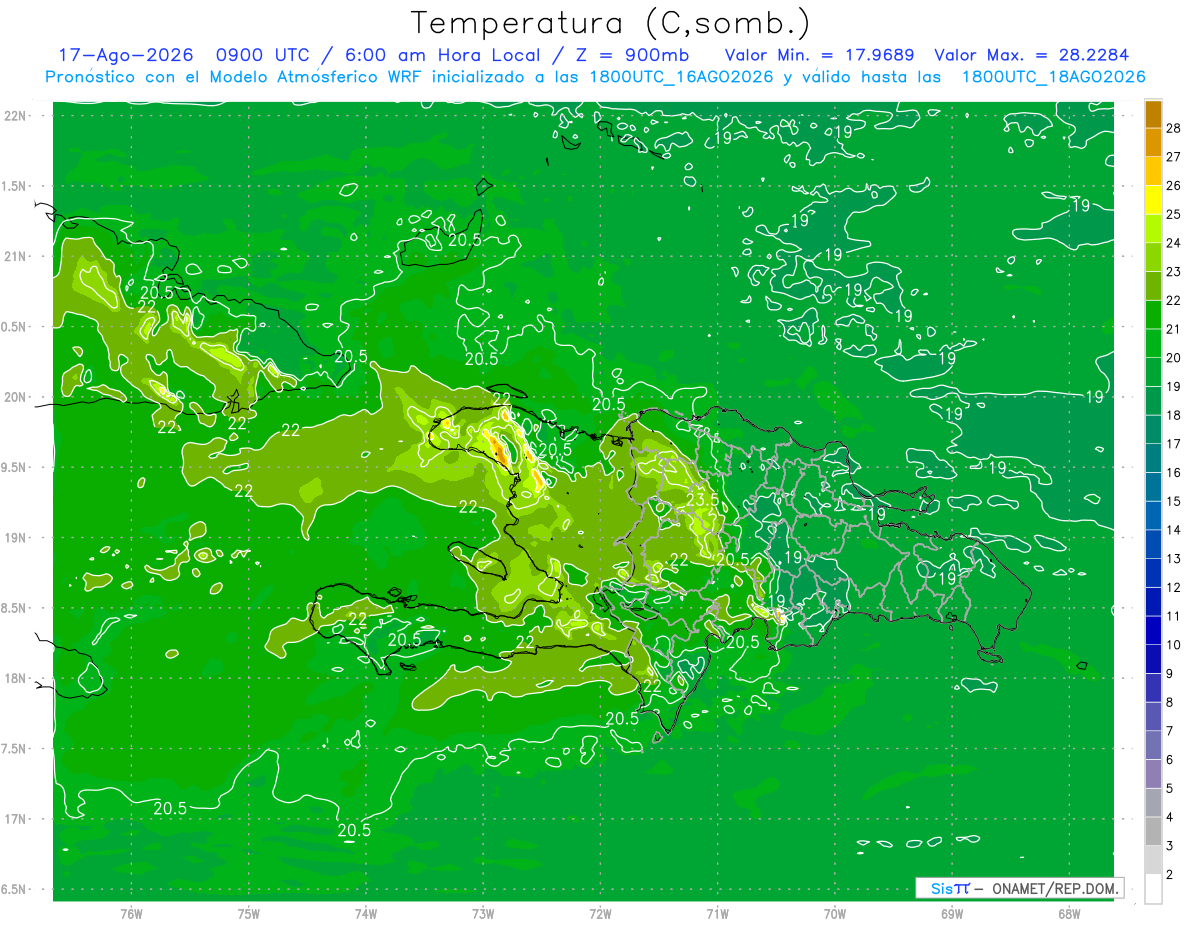
Task: Click the "69W" longitude axis label
Action: (x=952, y=913)
